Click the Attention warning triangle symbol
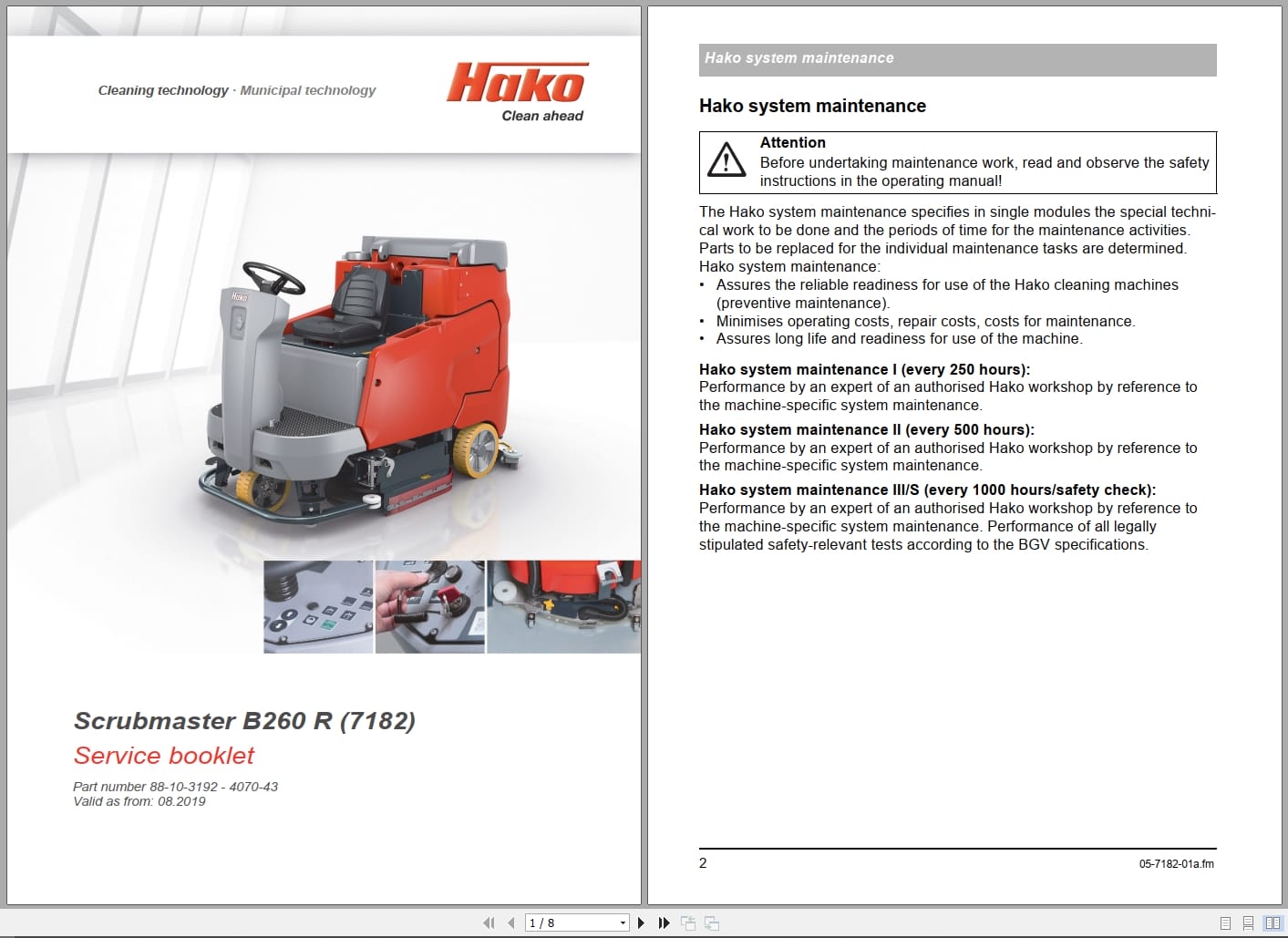The height and width of the screenshot is (938, 1288). click(725, 162)
